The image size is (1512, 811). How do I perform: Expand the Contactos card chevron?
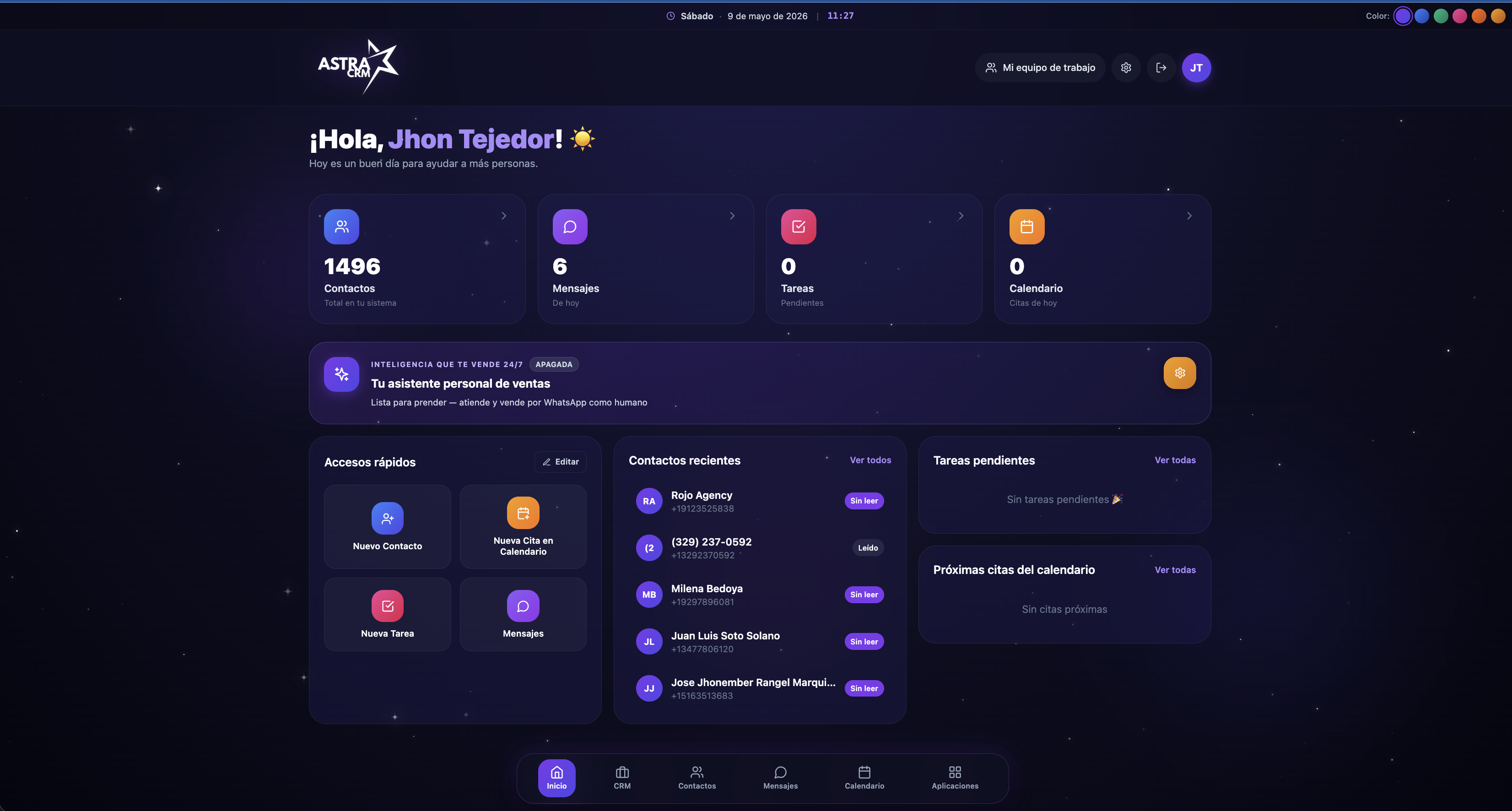pyautogui.click(x=503, y=216)
